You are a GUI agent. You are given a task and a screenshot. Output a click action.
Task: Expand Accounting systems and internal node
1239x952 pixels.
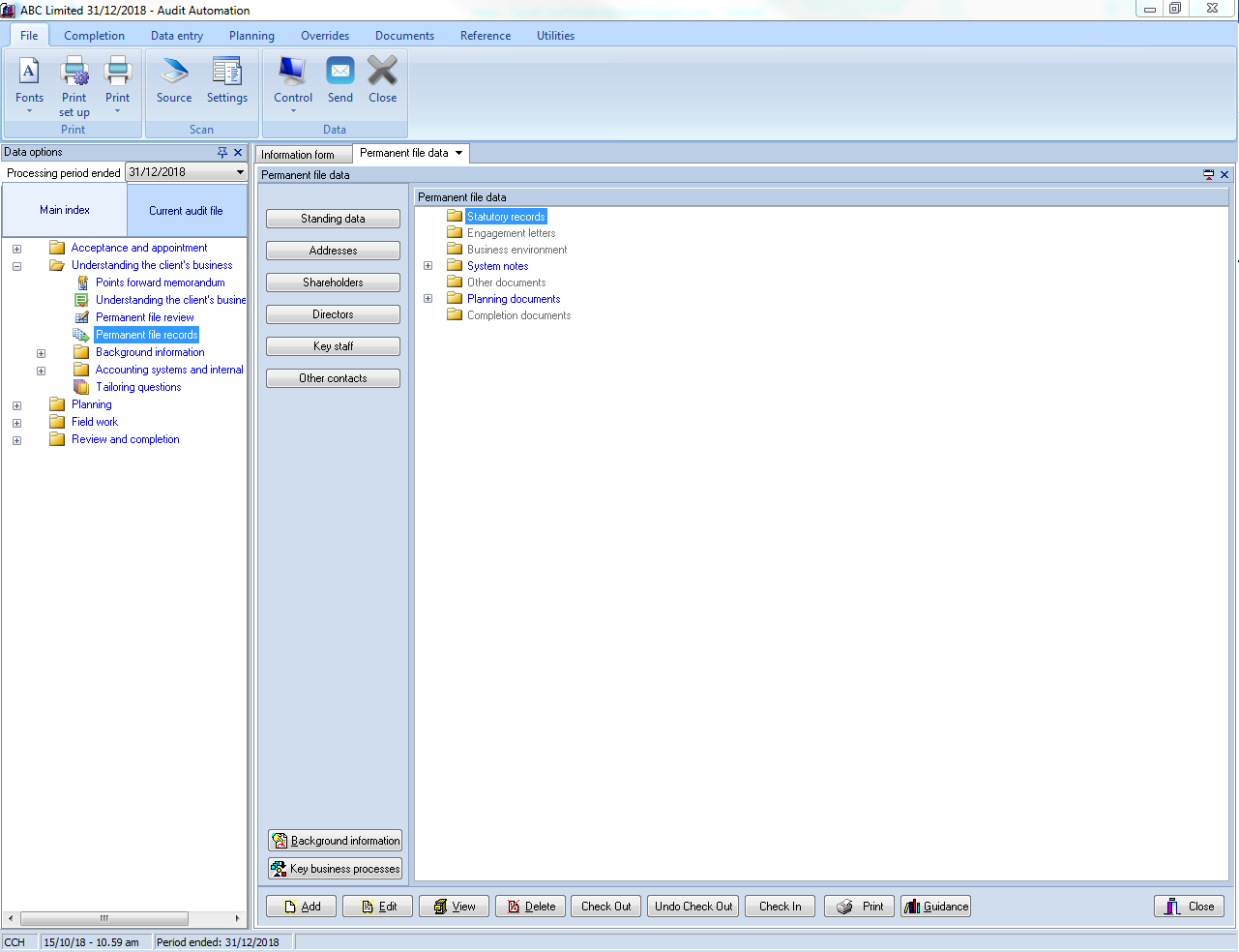click(x=41, y=371)
